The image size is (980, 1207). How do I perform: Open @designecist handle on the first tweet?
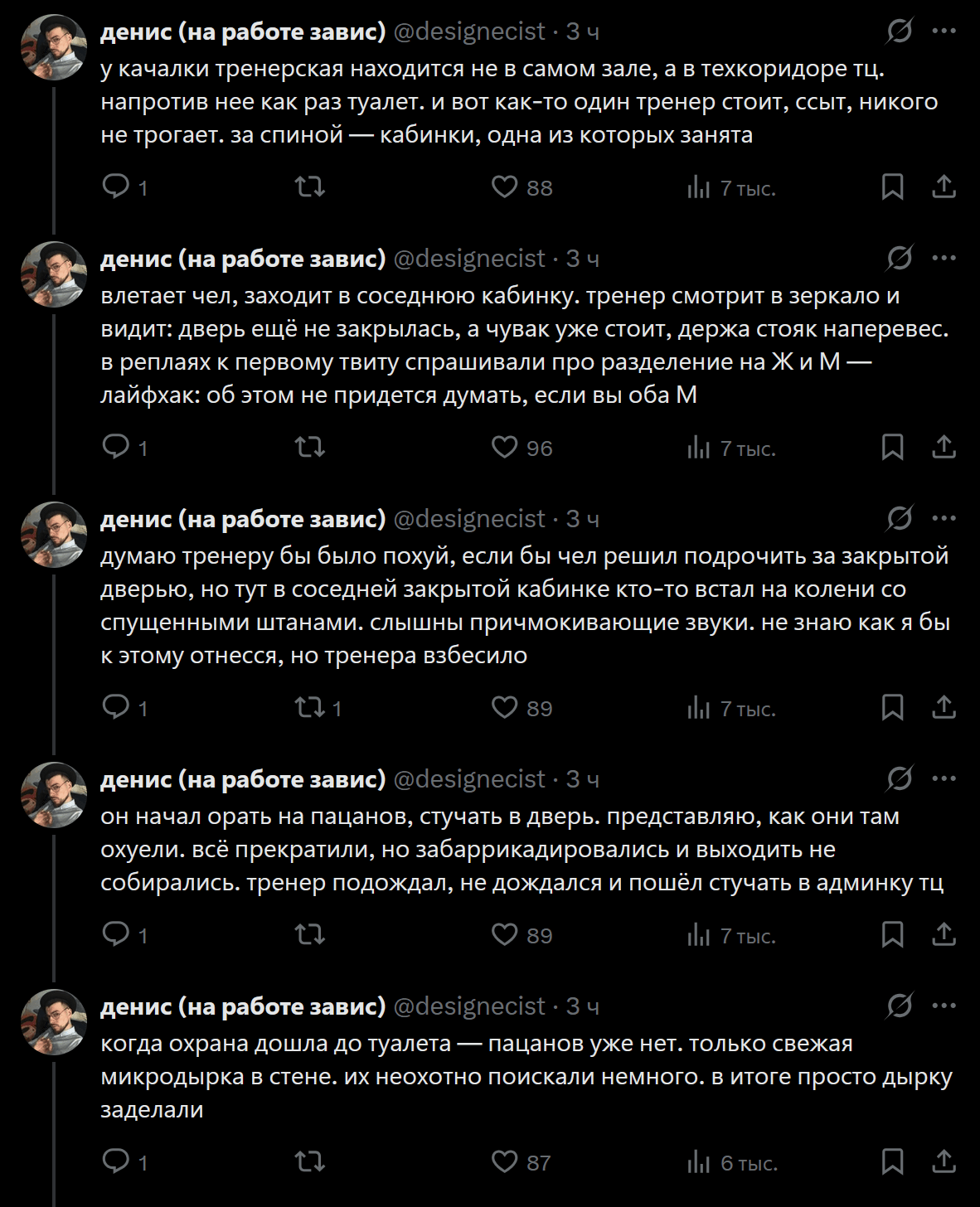click(x=469, y=32)
